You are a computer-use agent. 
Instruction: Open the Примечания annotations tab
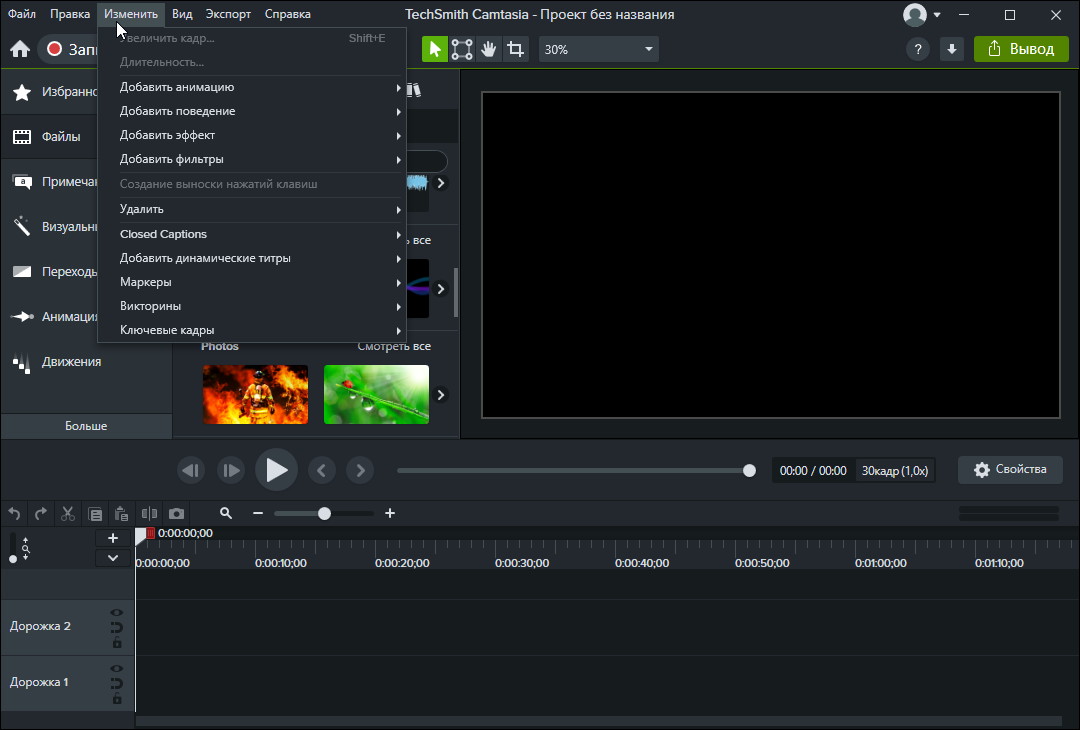pyautogui.click(x=50, y=182)
